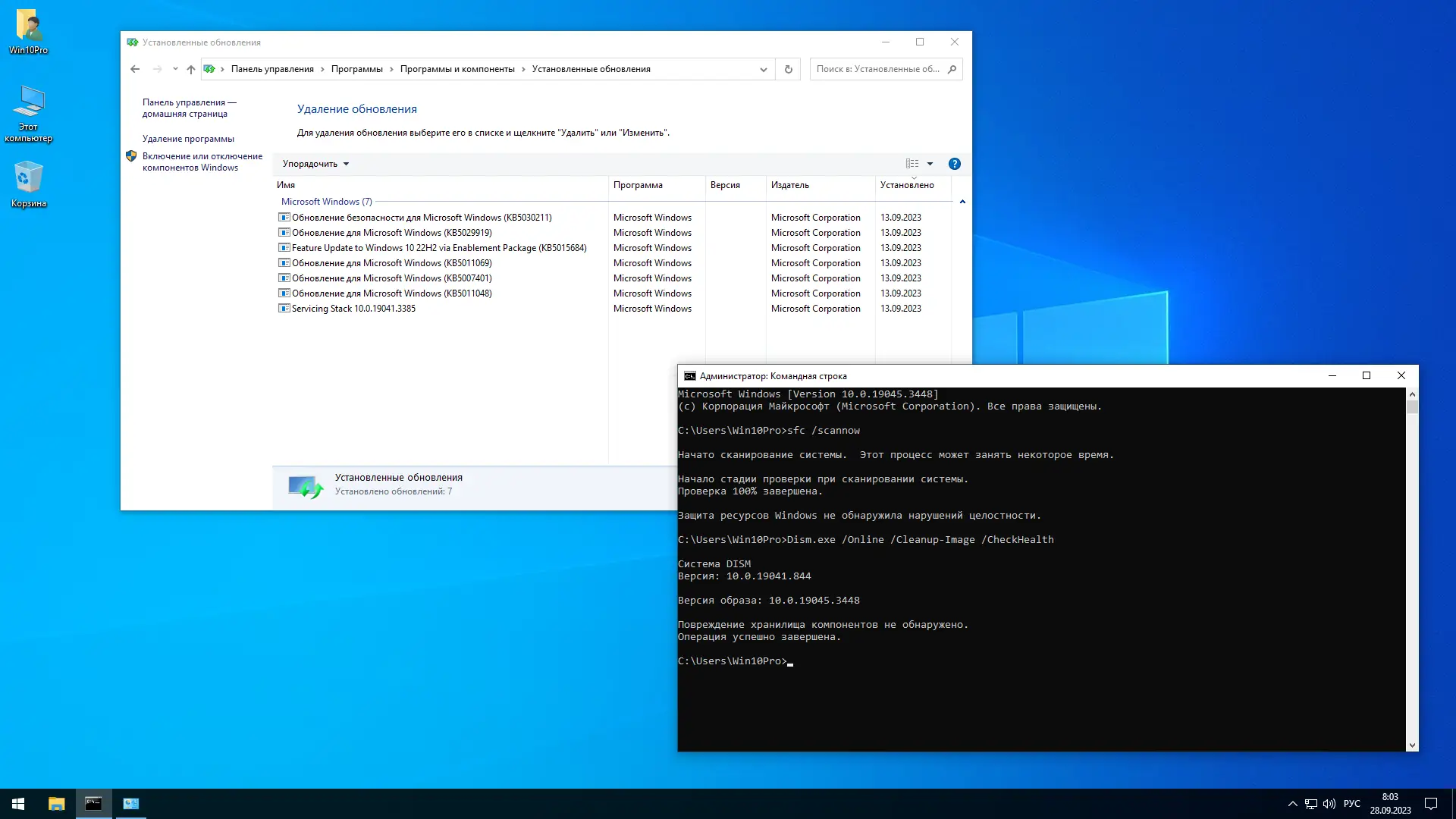Open the notification center icon
Screen dimensions: 1456x819
pyautogui.click(x=1431, y=804)
